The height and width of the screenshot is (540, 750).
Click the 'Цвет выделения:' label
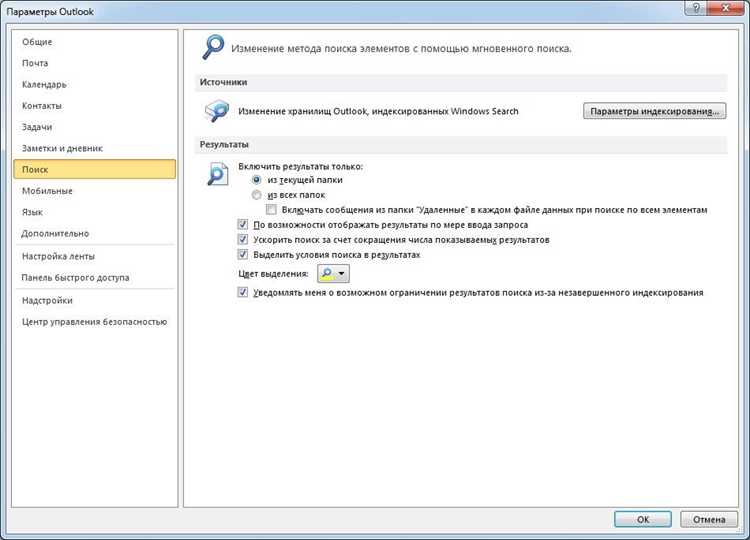point(273,274)
